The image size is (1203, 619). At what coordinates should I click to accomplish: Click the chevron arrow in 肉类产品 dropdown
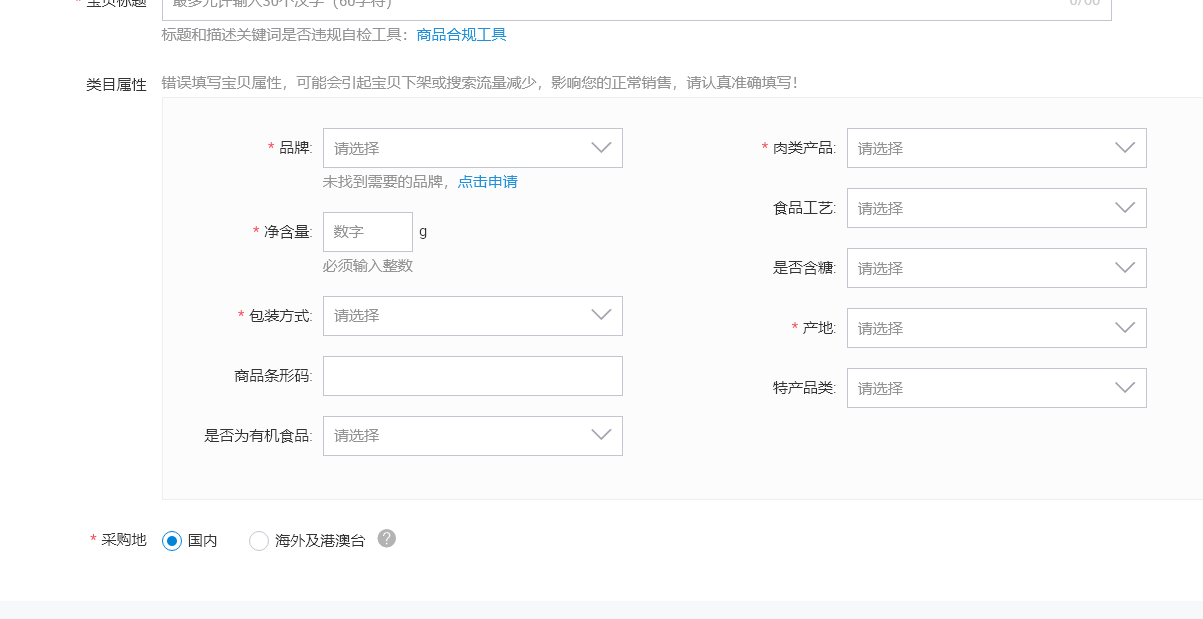pos(1125,148)
